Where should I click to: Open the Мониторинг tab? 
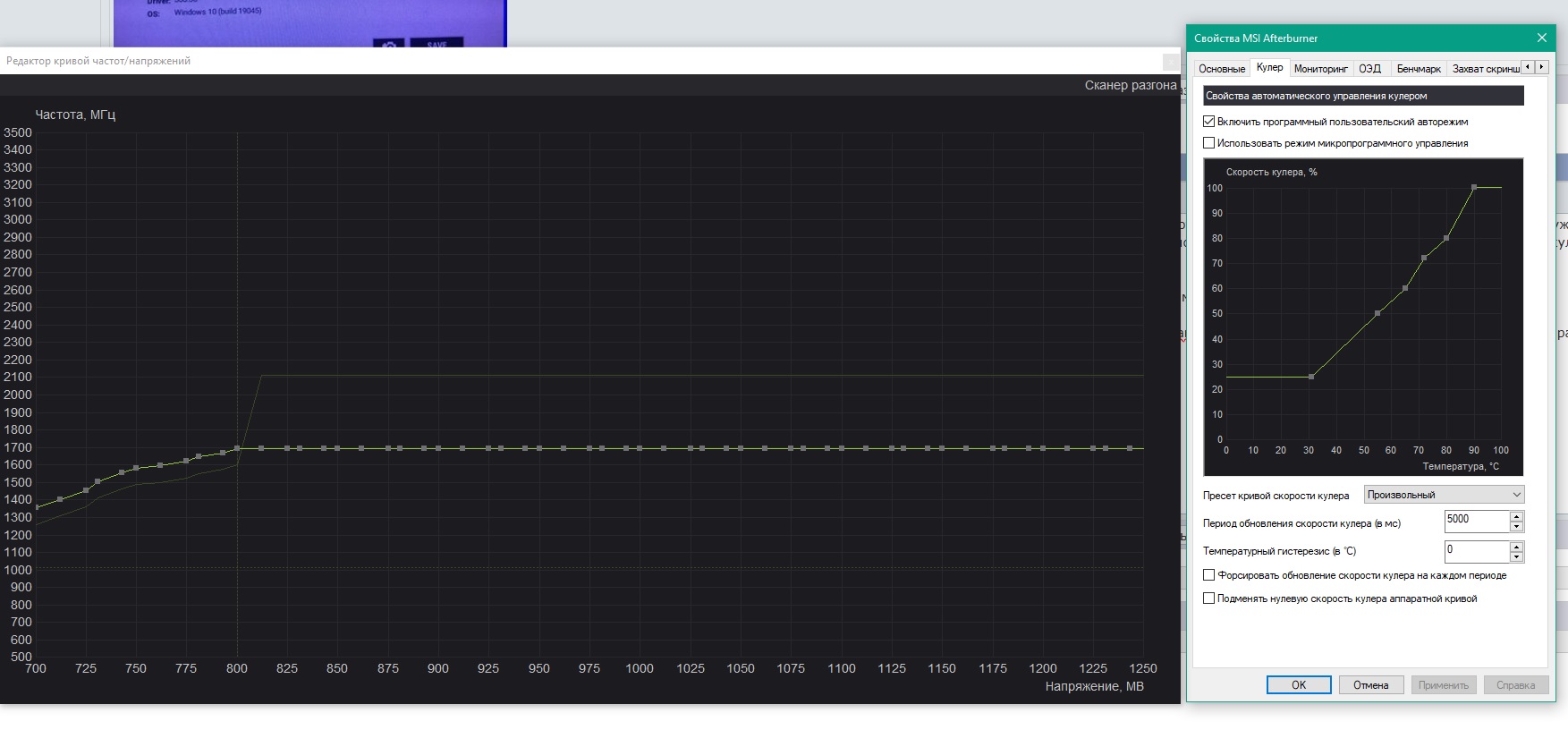coord(1320,69)
